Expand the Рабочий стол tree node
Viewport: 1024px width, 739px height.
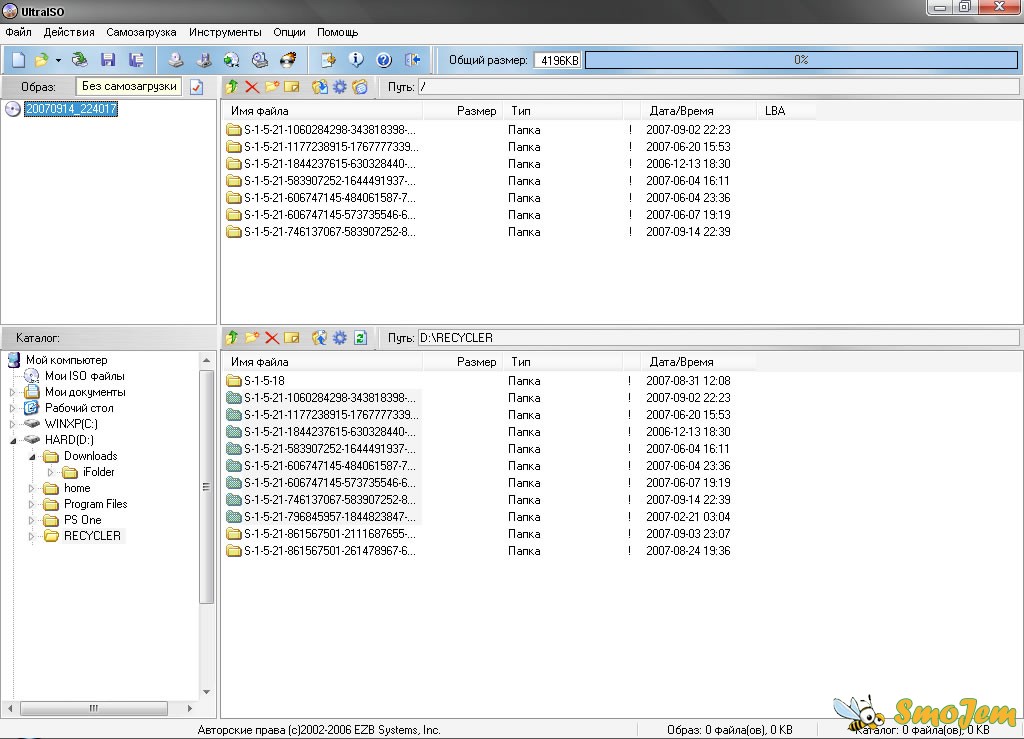12,408
